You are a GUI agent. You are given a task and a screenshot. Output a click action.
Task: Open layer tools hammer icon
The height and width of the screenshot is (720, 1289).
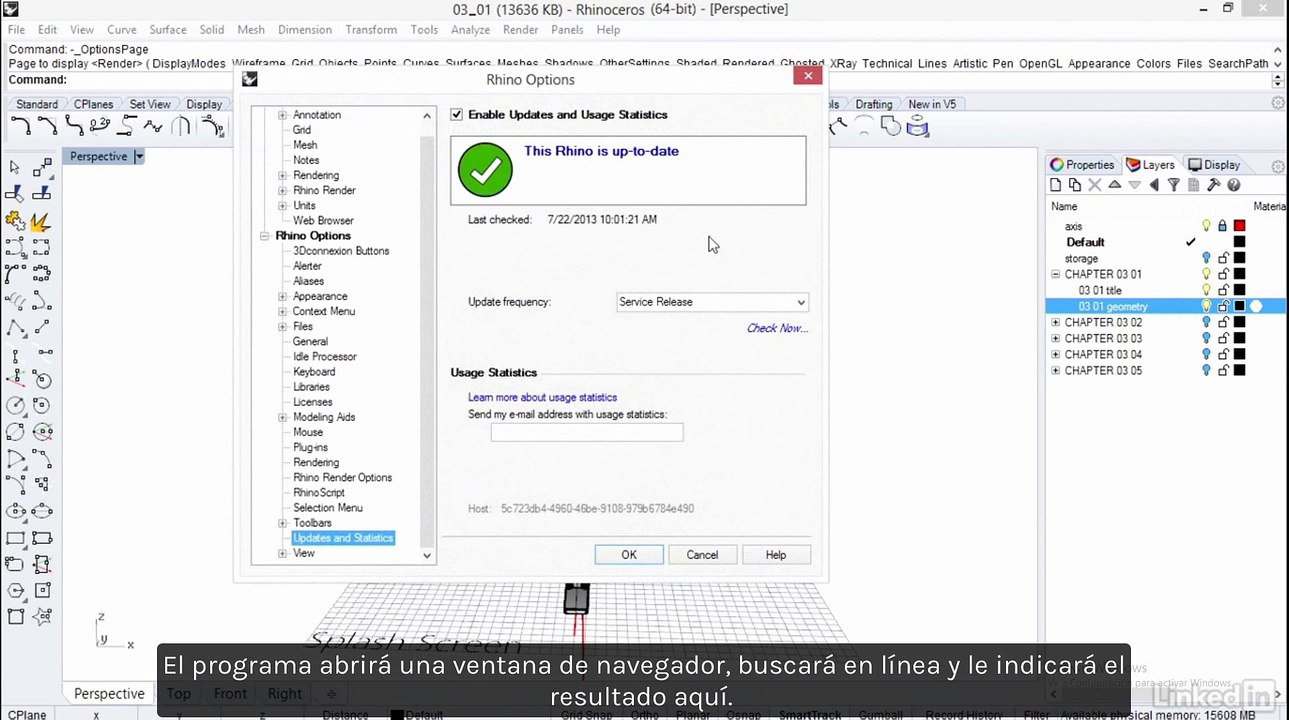click(1214, 185)
